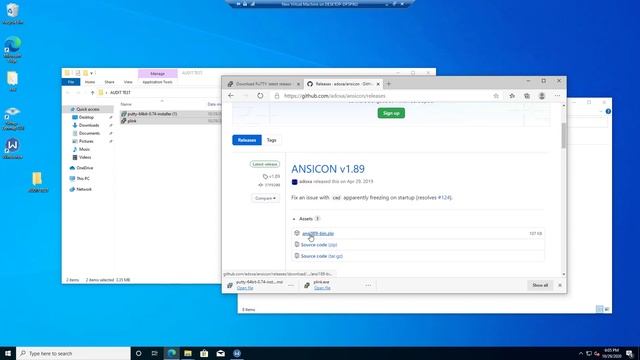The height and width of the screenshot is (360, 640).
Task: Click the green Sign up button
Action: [391, 113]
